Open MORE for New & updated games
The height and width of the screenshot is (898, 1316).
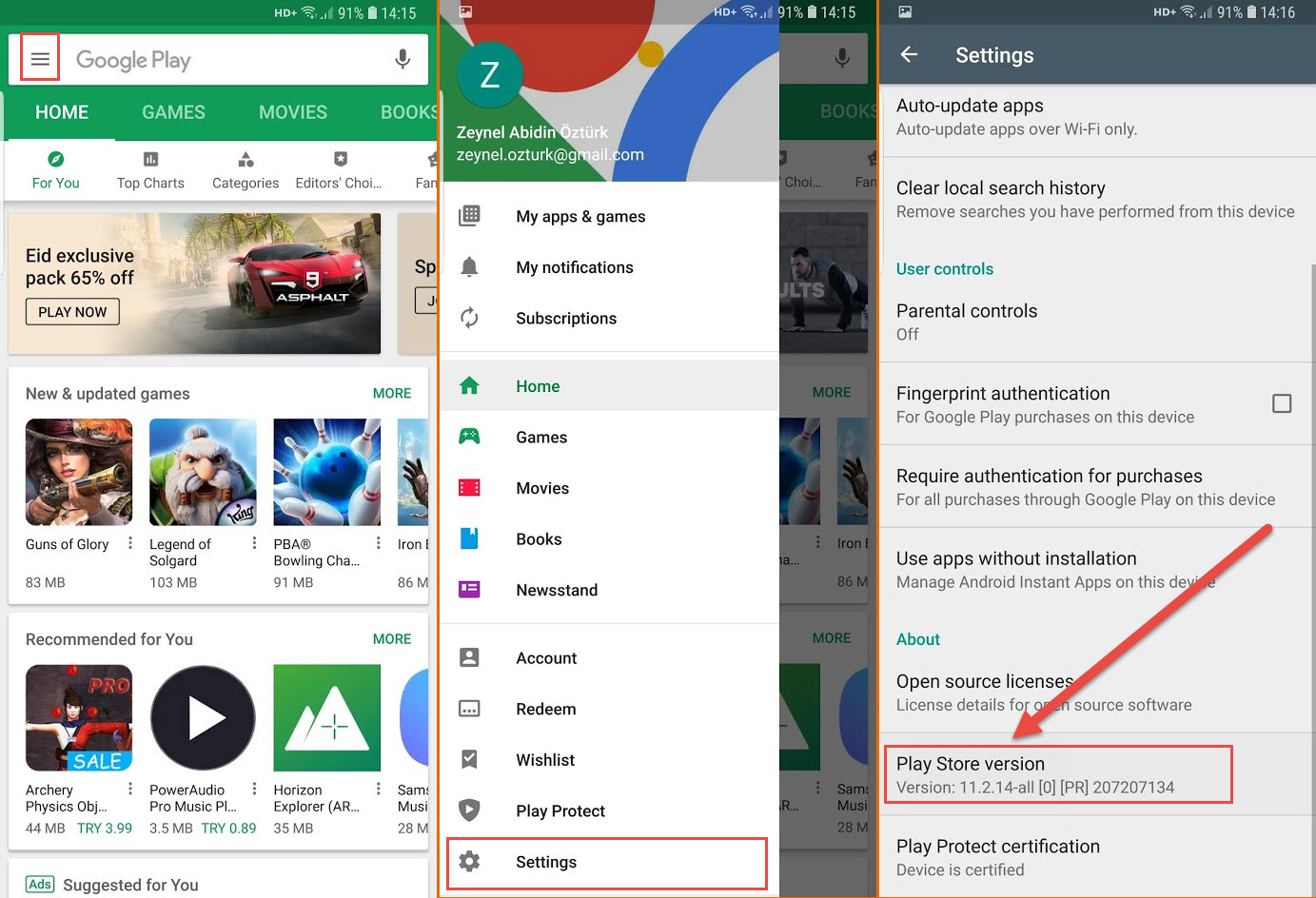click(392, 393)
